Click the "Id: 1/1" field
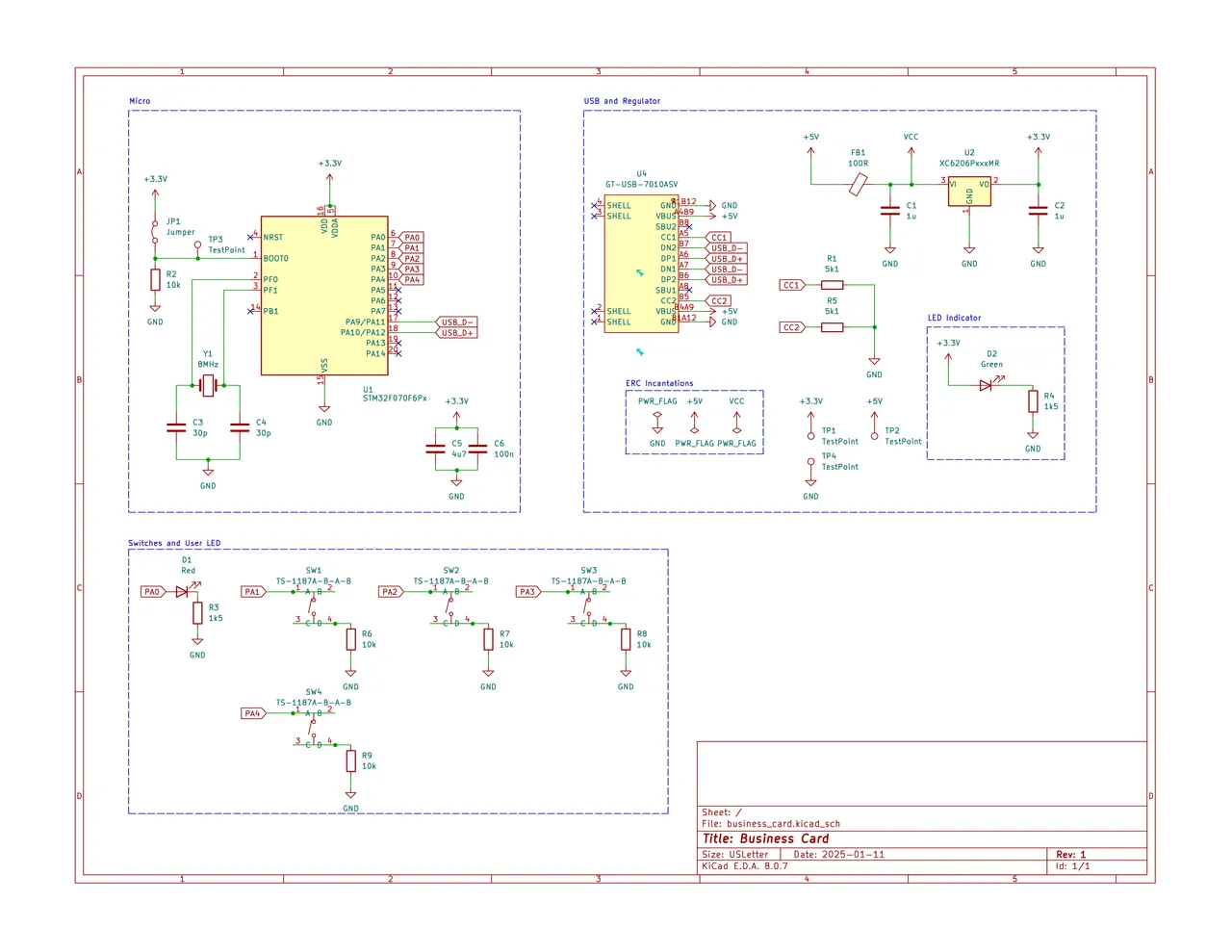Screen dimensions: 1232x952 [1072, 866]
